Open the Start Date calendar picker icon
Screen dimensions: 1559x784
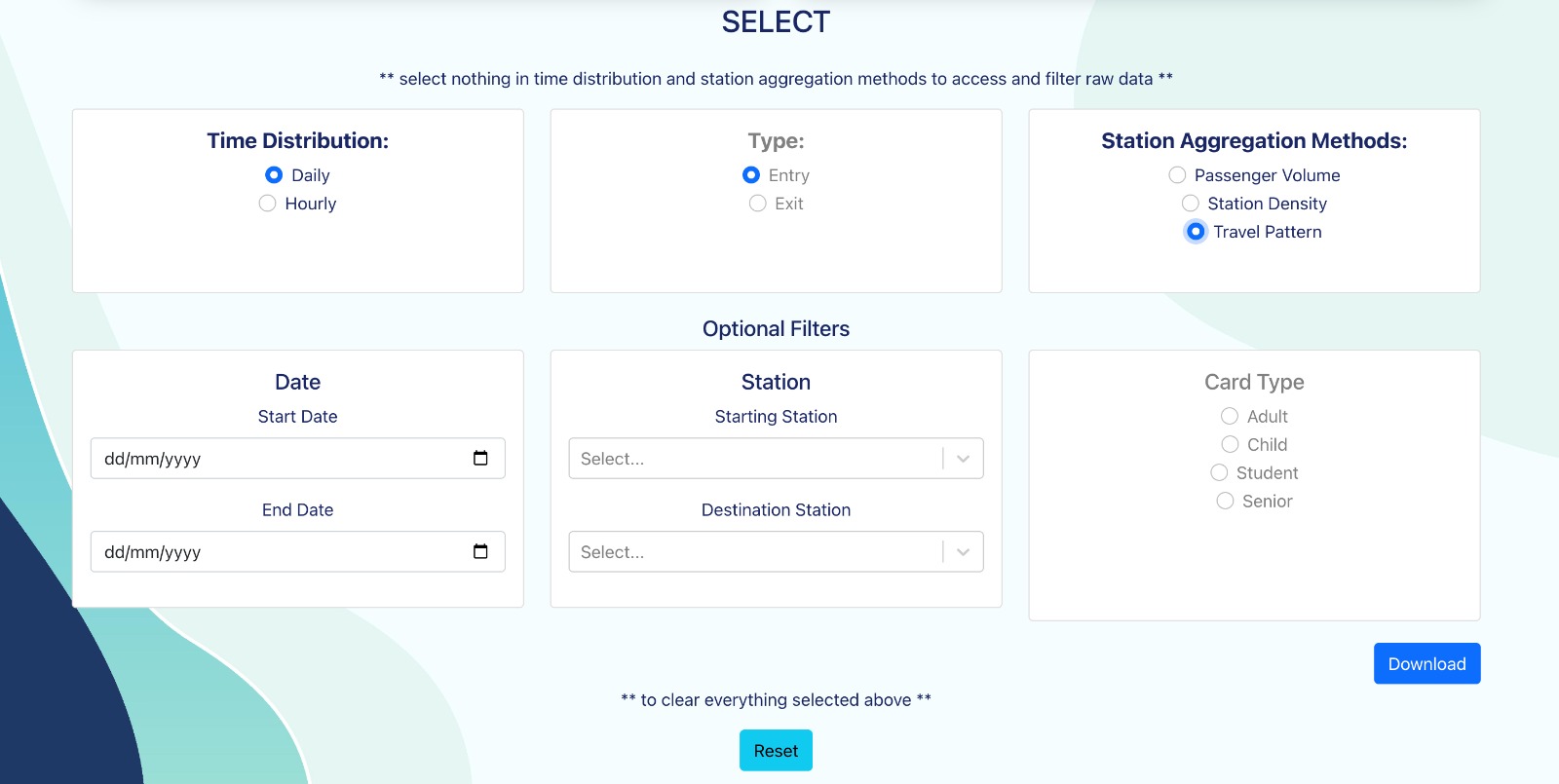(480, 459)
